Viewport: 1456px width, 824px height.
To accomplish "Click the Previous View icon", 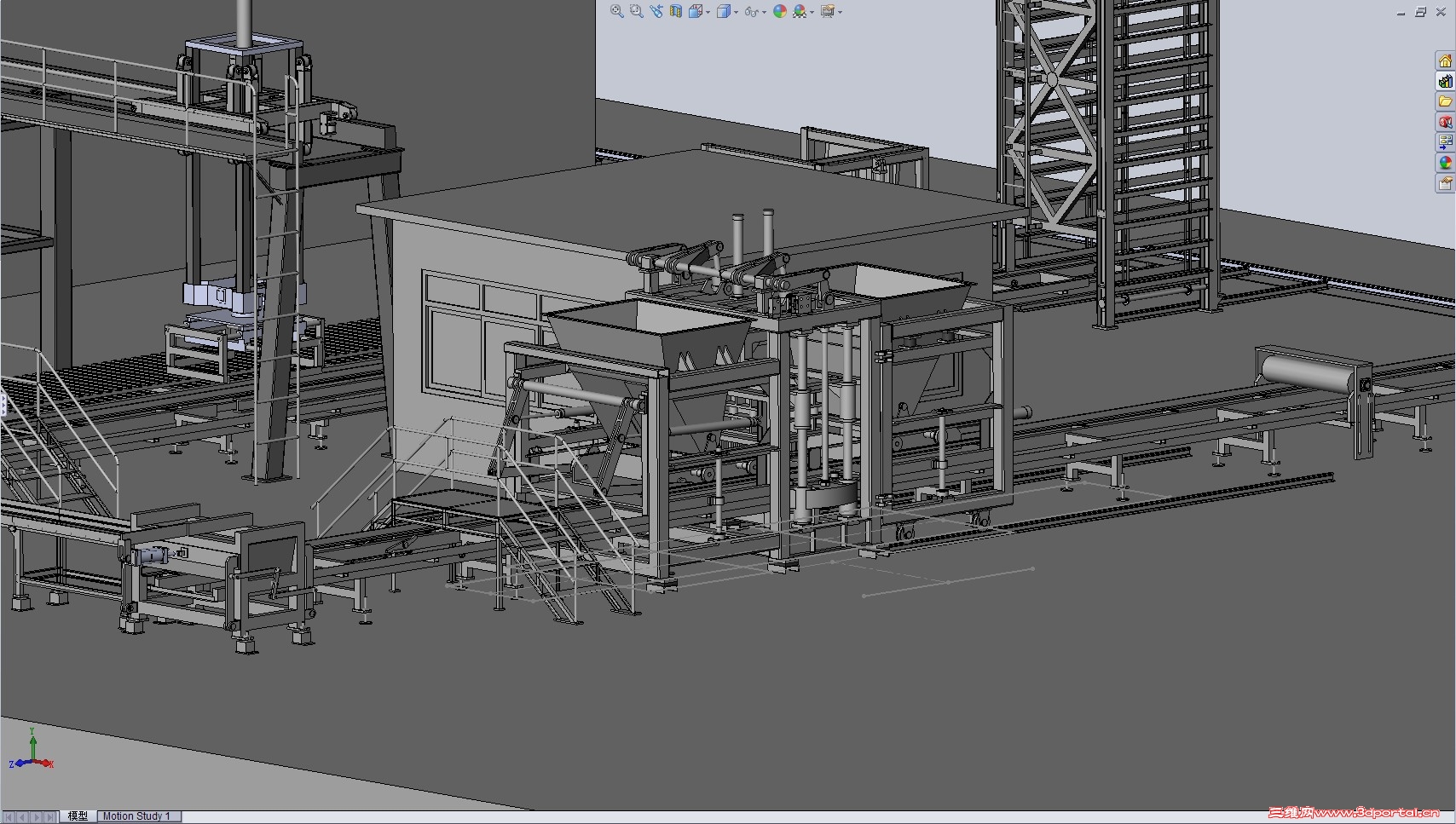I will point(656,11).
